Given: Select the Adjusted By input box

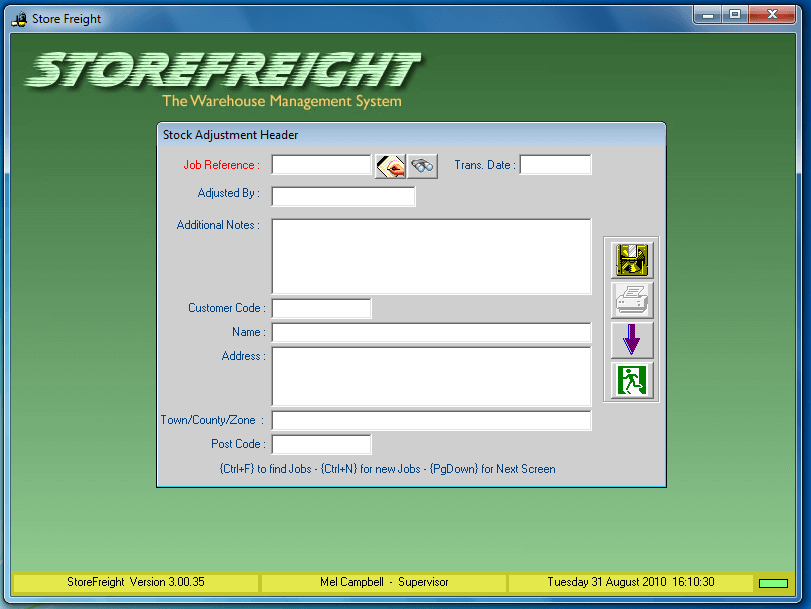Looking at the screenshot, I should coord(343,197).
